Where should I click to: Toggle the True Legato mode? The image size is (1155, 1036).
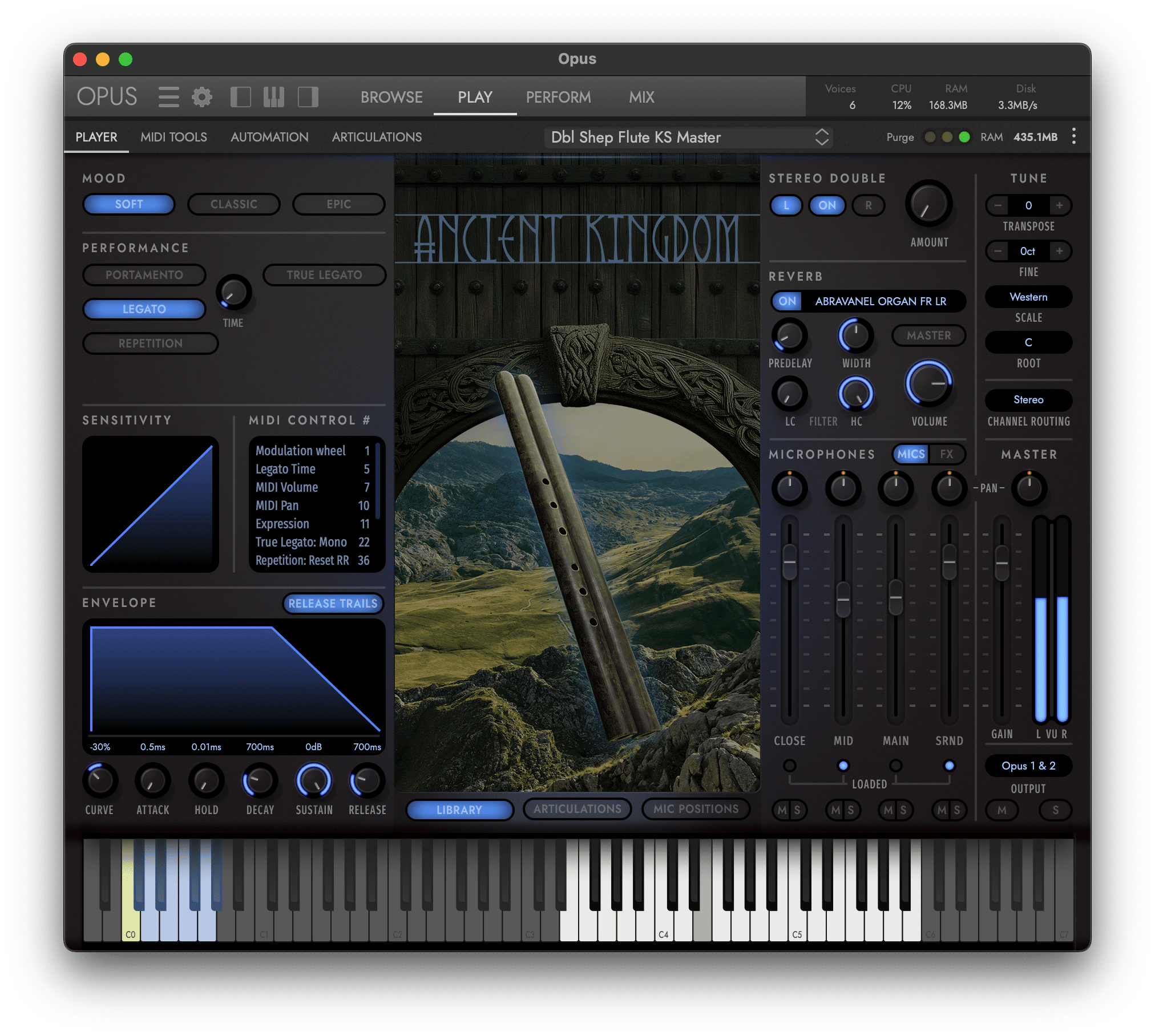324,275
